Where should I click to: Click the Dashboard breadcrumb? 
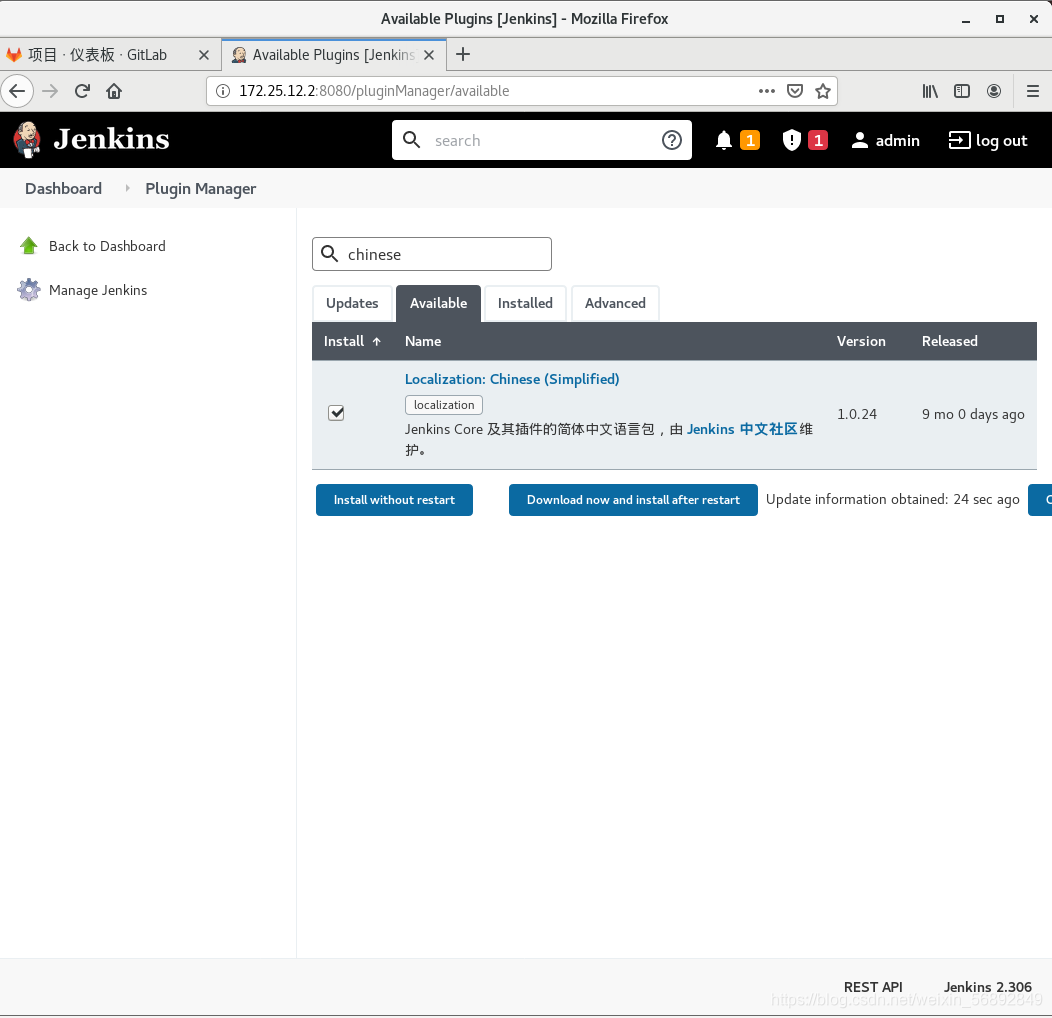tap(64, 189)
